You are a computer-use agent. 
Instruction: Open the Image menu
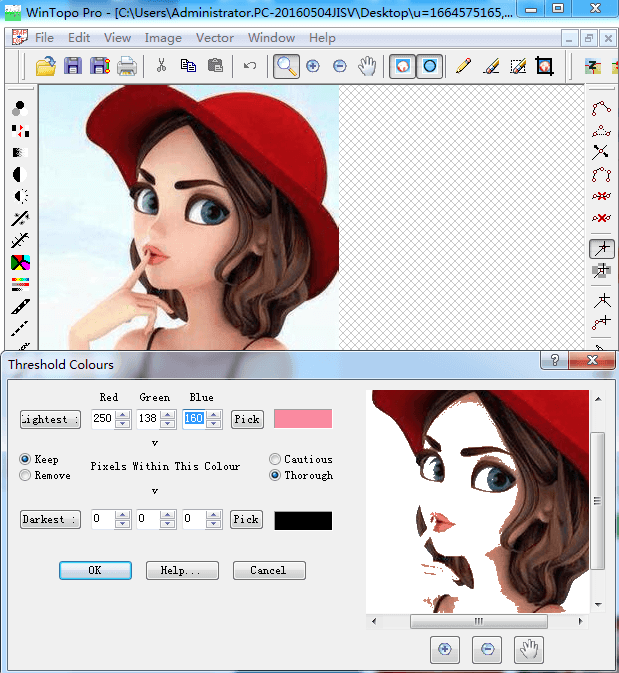(163, 38)
